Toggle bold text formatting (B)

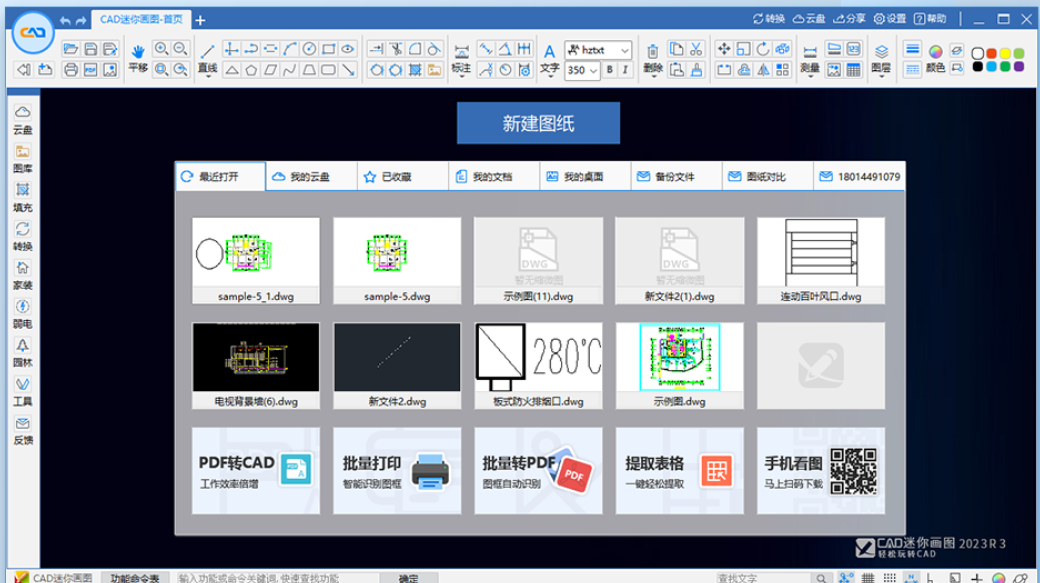[x=609, y=69]
